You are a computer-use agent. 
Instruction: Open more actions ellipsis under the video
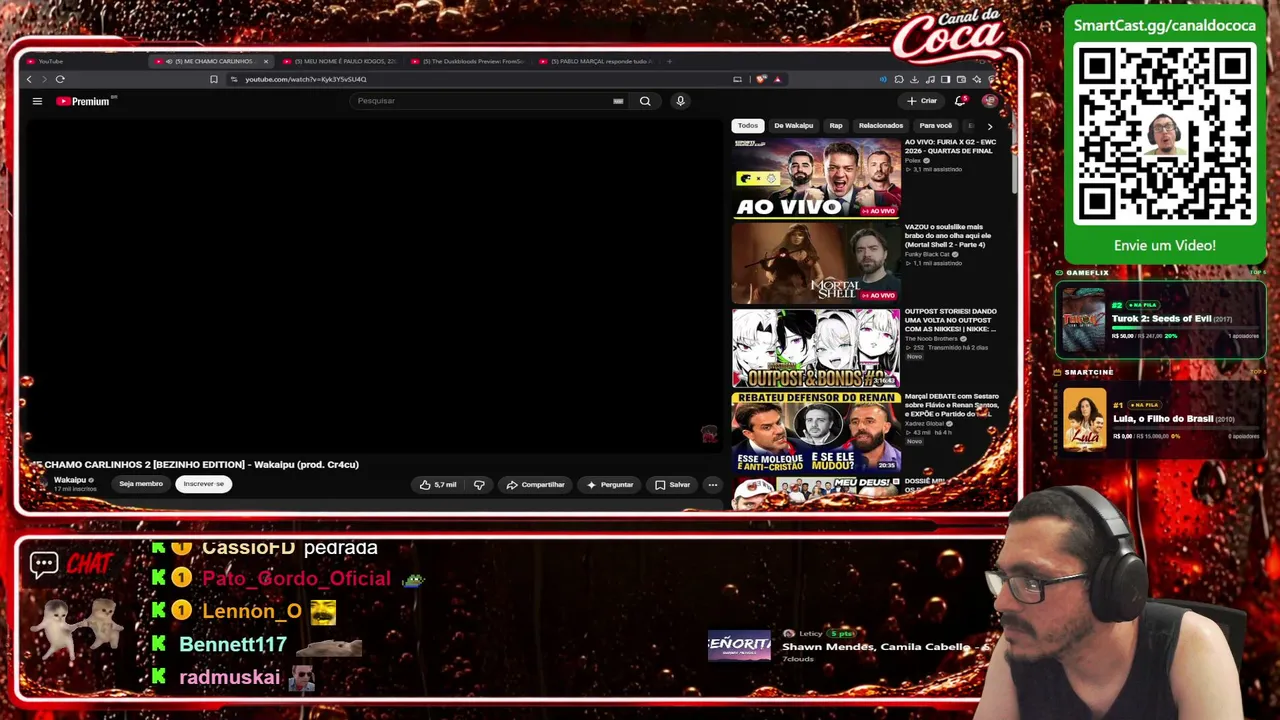[x=712, y=485]
